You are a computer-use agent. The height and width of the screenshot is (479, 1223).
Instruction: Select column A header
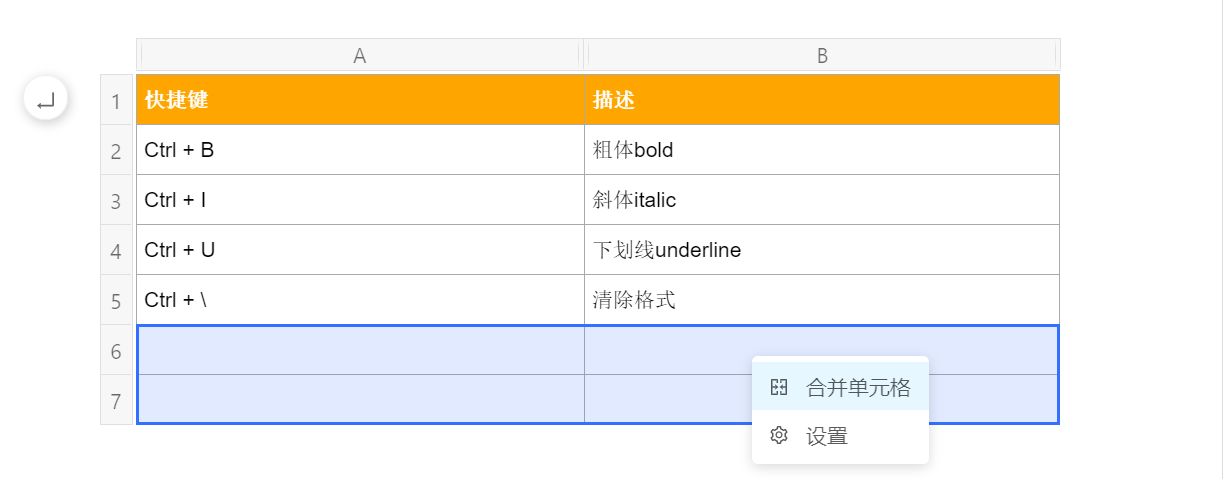(360, 56)
